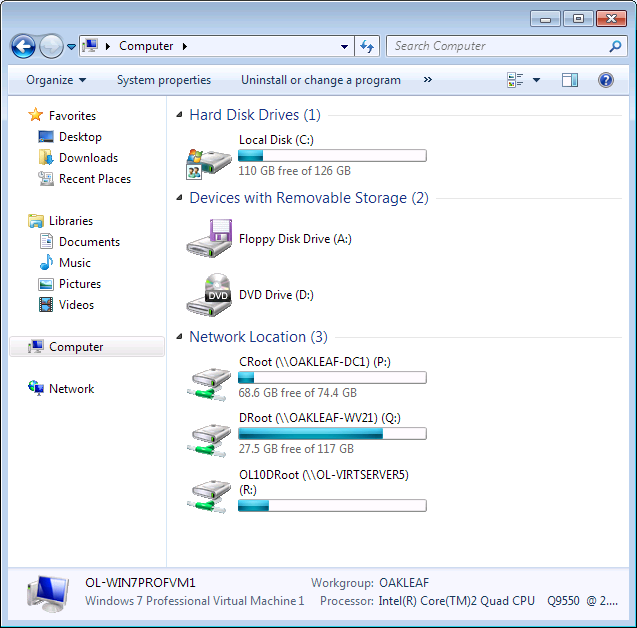Click the Workgroup value OAKLEAF
637x628 pixels.
pyautogui.click(x=404, y=583)
